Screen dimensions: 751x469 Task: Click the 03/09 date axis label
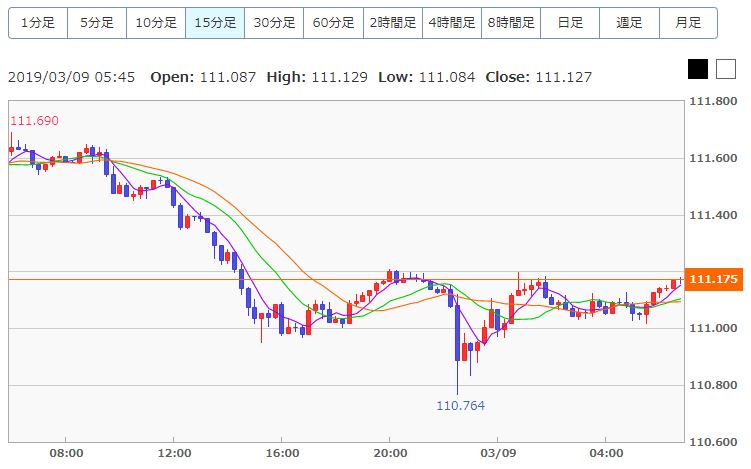pos(497,453)
